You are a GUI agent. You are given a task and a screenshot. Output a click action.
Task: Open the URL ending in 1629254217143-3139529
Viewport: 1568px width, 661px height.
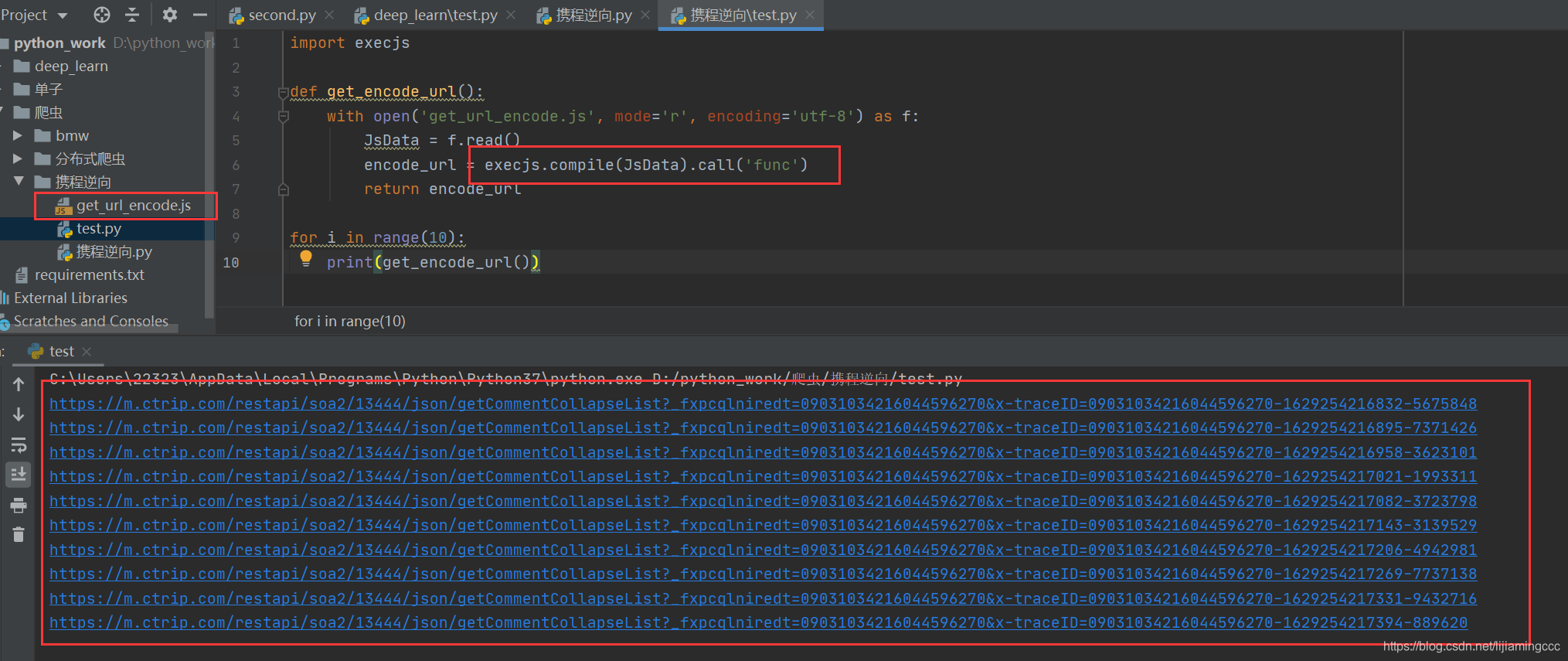coord(763,525)
